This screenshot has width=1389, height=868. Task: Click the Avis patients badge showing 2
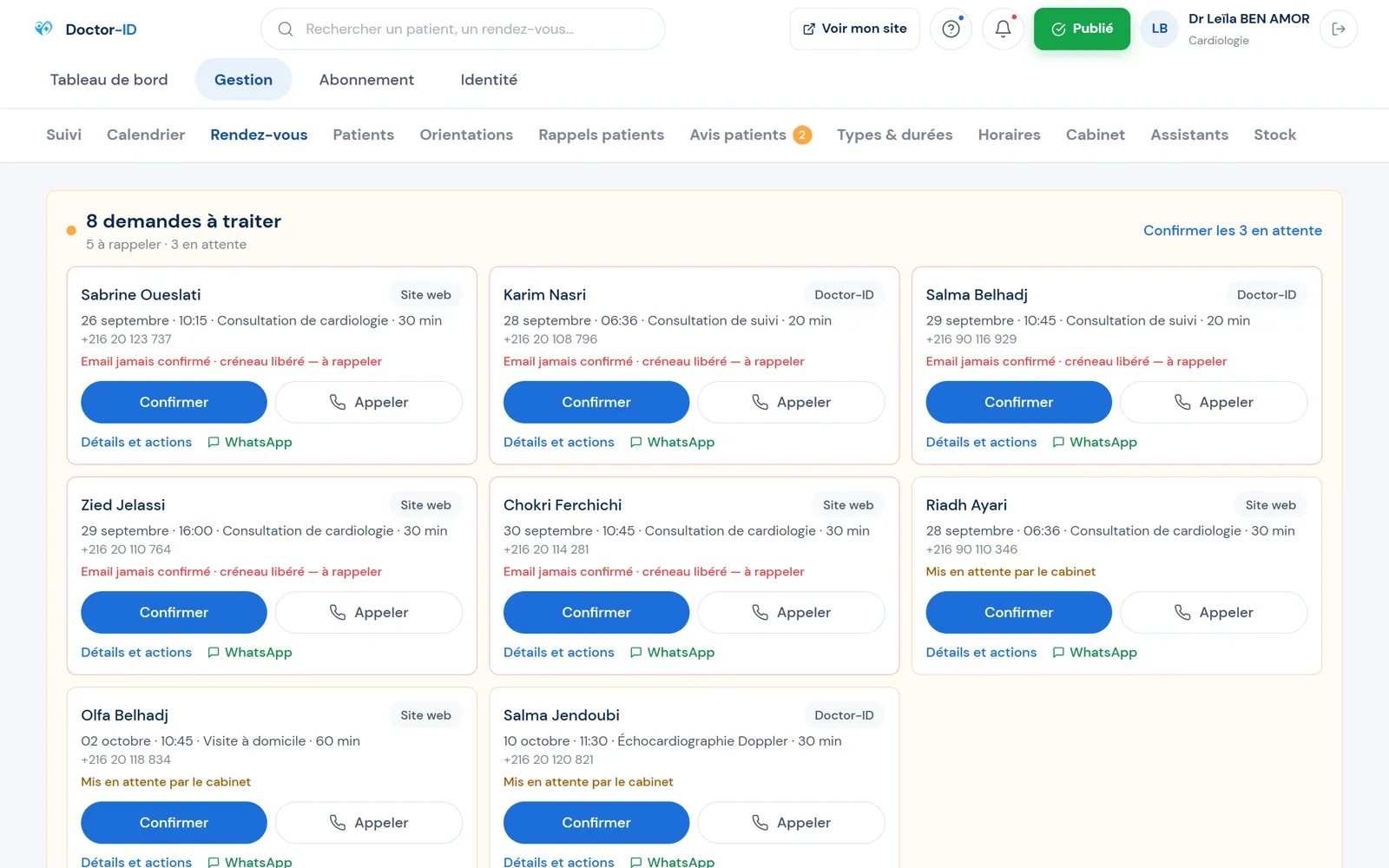click(802, 135)
